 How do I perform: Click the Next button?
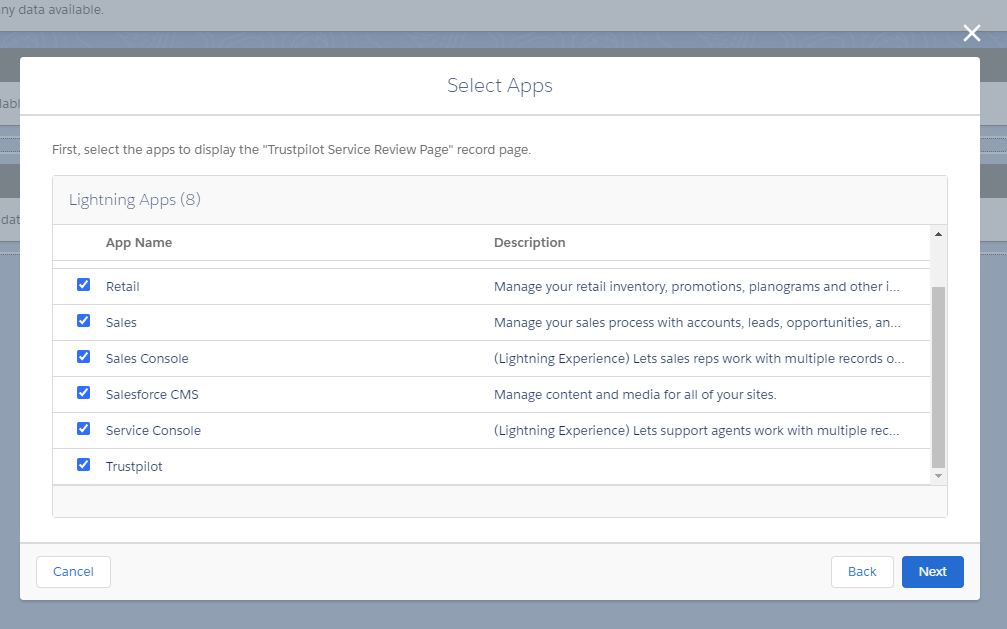click(x=932, y=571)
